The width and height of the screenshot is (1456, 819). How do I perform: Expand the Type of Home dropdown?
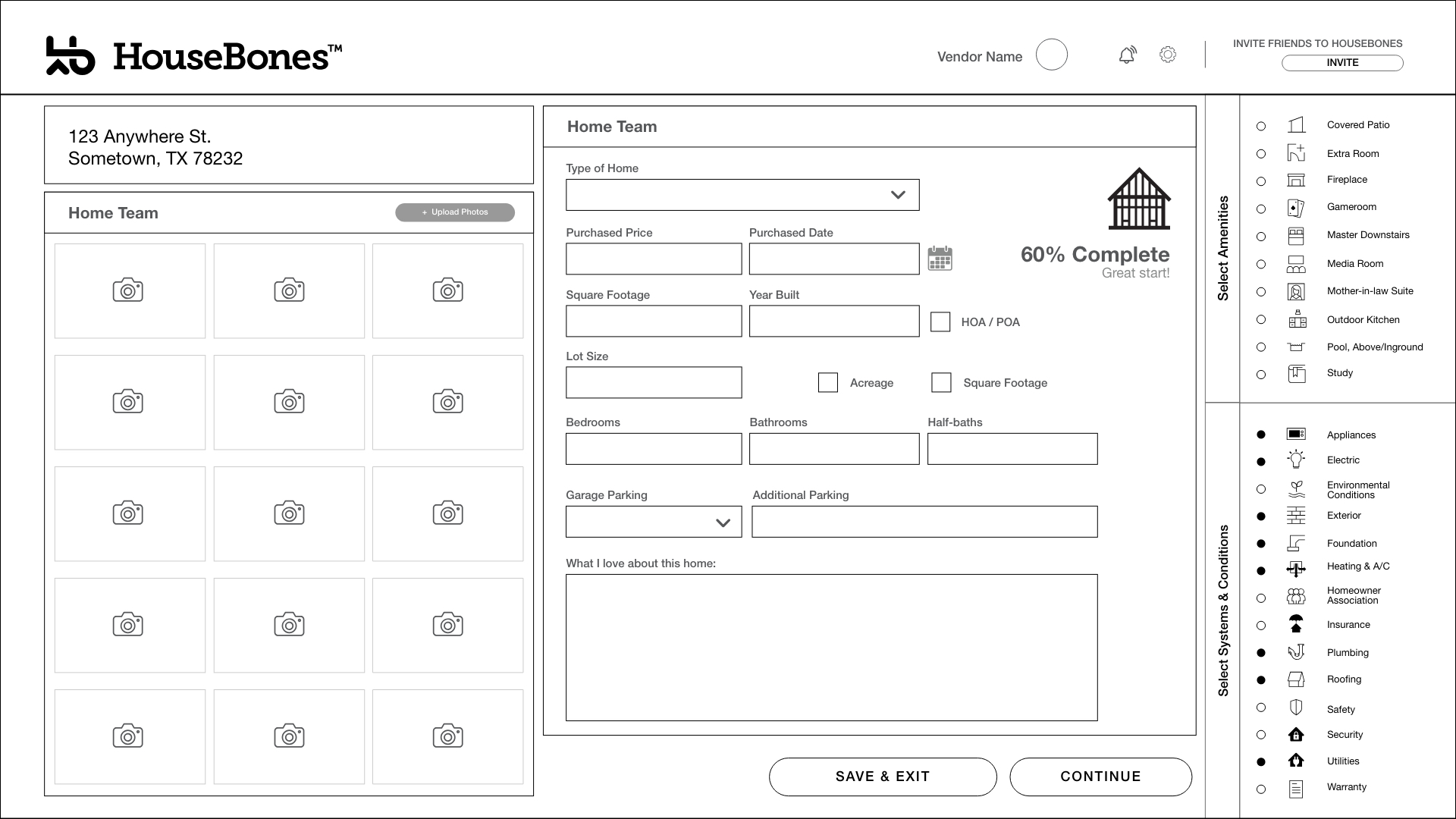[x=742, y=195]
